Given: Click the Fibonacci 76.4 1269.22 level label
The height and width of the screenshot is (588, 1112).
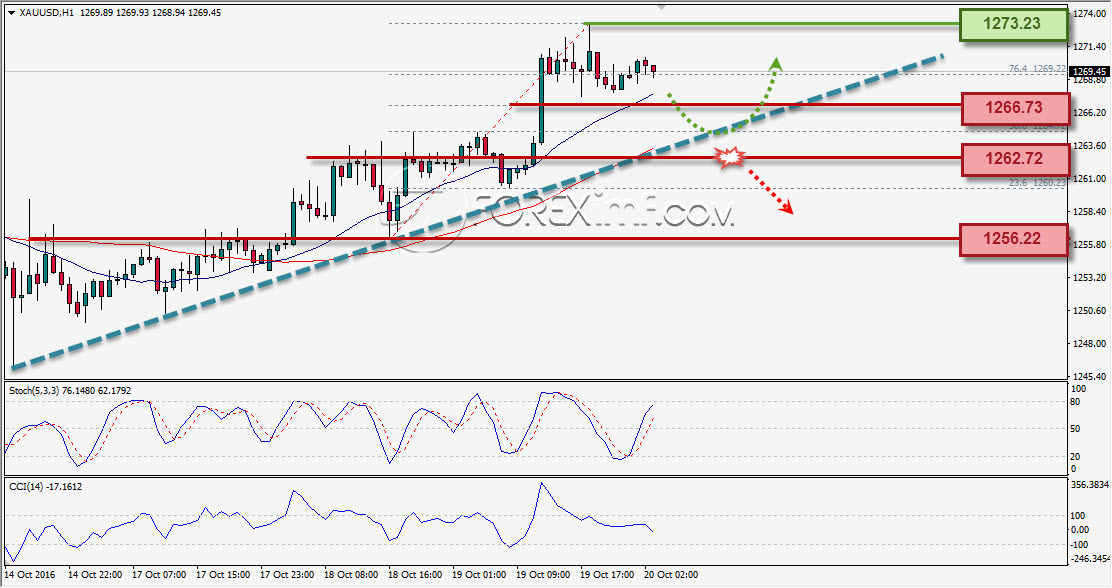Looking at the screenshot, I should 1037,69.
